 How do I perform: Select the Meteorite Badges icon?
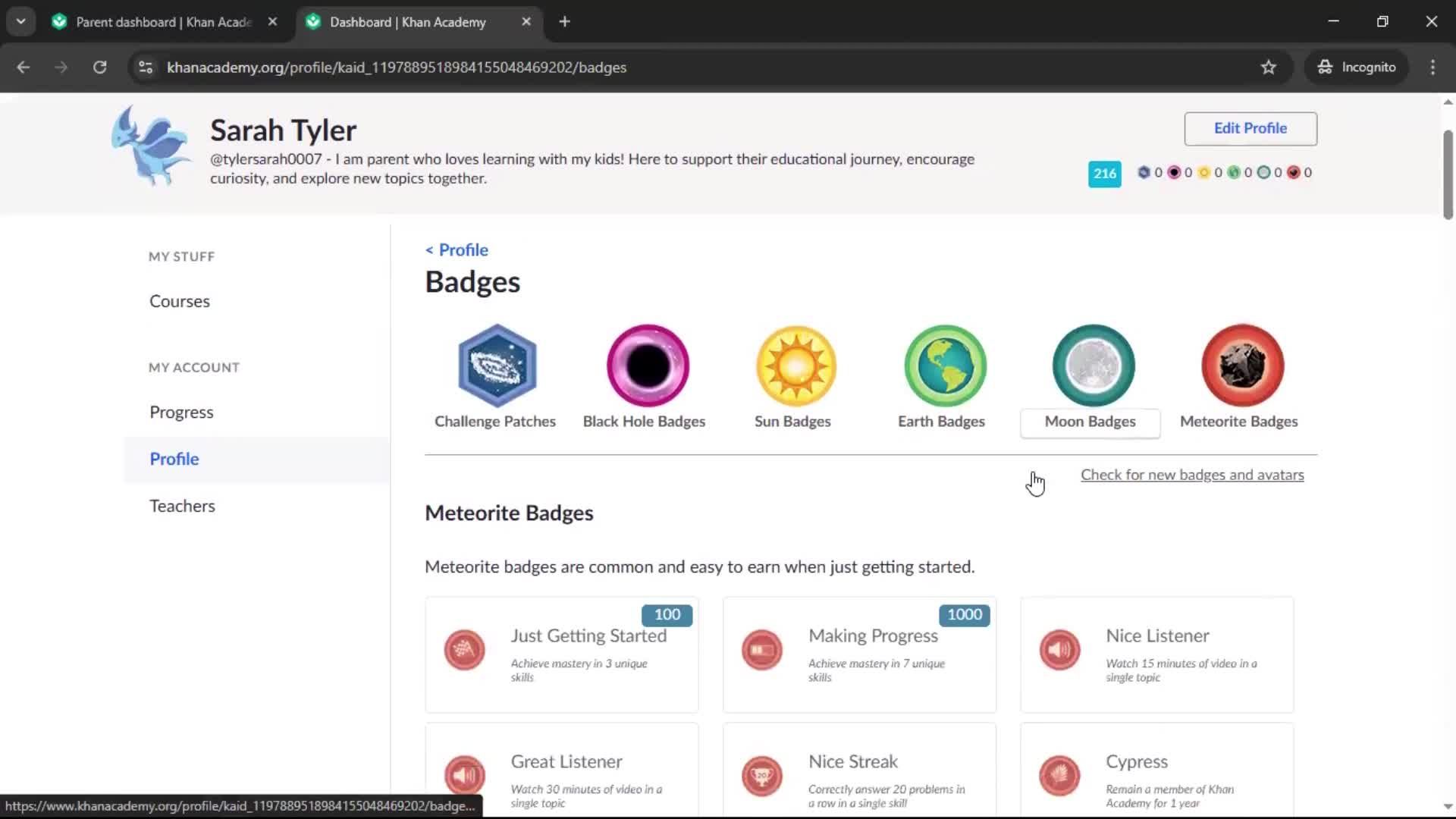click(x=1242, y=366)
